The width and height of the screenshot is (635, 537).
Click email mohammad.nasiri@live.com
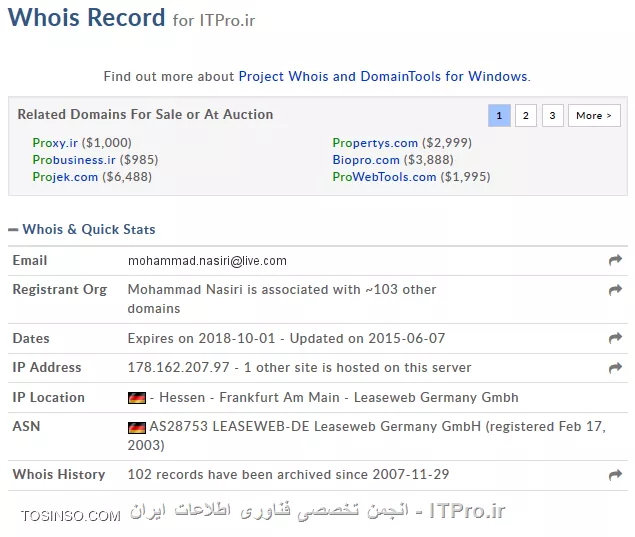coord(207,260)
